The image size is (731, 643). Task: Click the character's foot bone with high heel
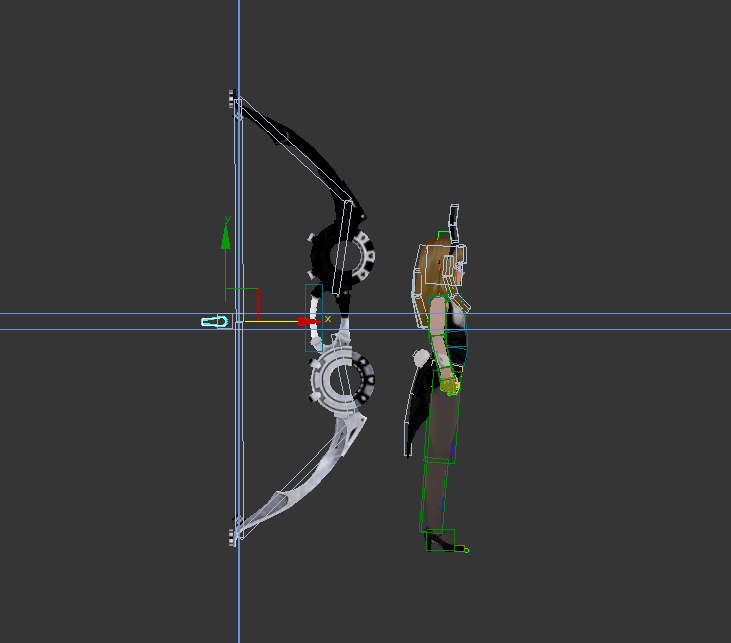coord(441,542)
